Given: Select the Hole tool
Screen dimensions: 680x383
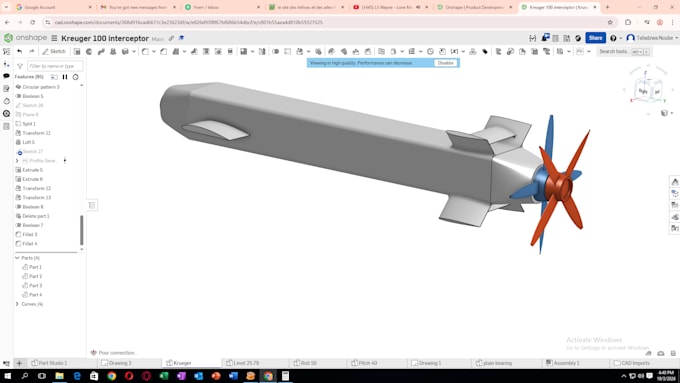Looking at the screenshot, I should tap(218, 51).
